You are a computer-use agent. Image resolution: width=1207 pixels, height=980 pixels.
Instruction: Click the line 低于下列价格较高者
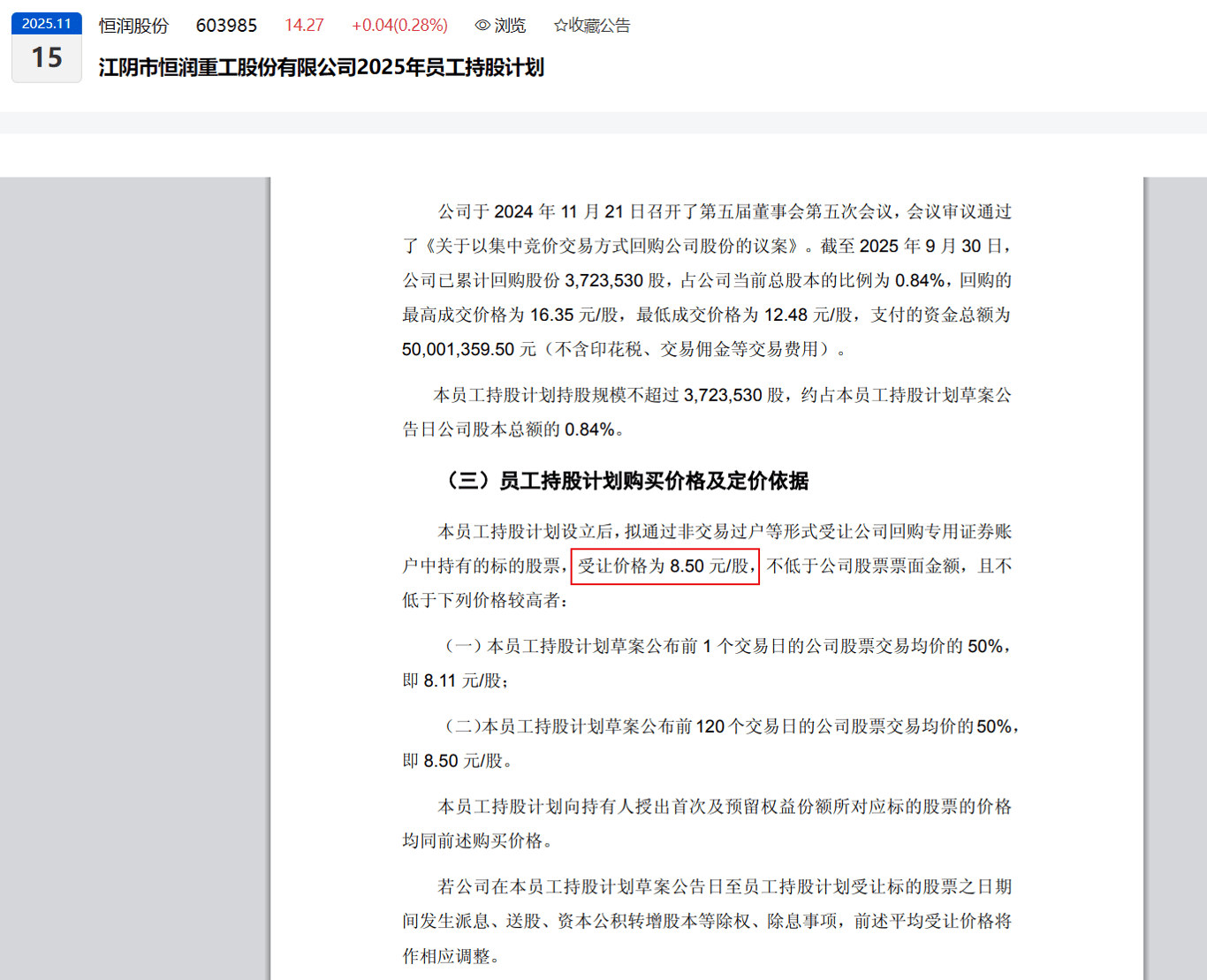(481, 601)
